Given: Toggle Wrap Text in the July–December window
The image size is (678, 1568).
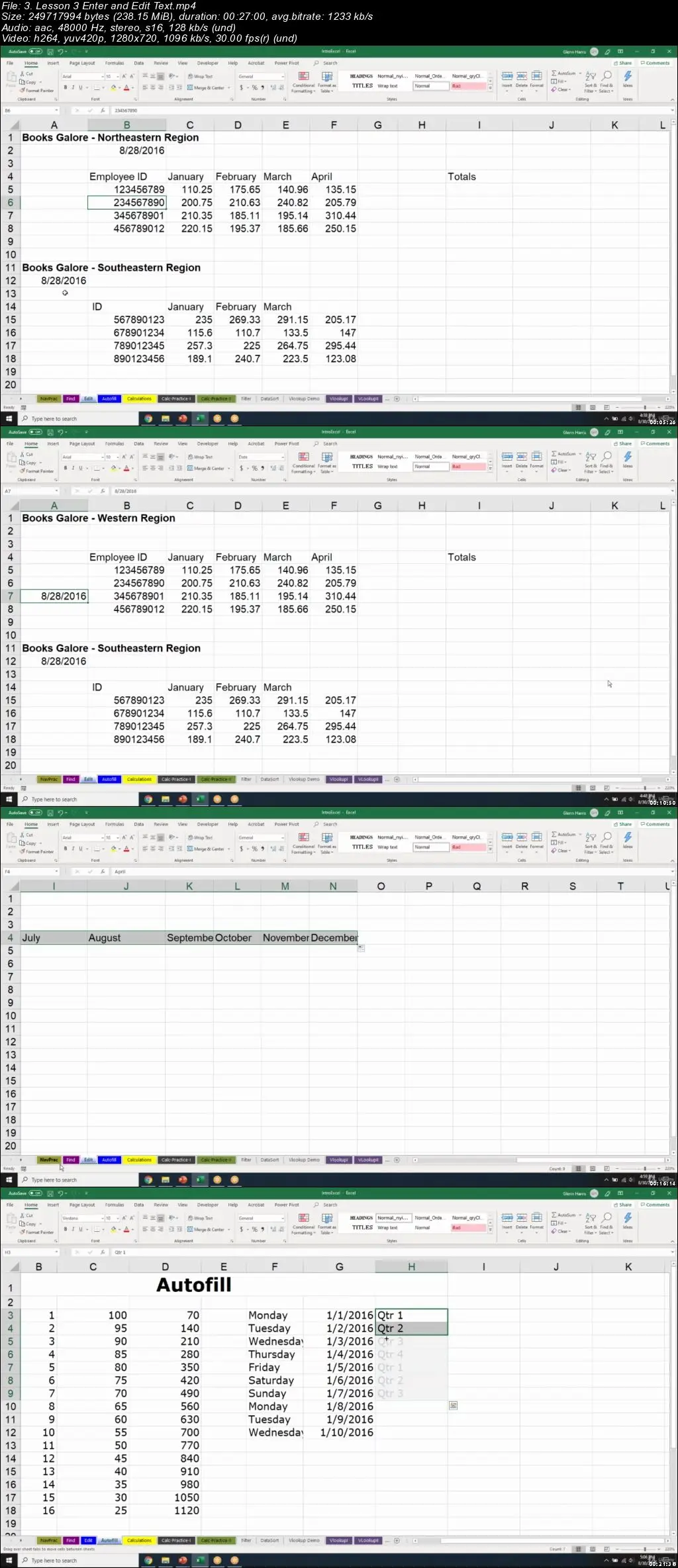Looking at the screenshot, I should pos(201,837).
